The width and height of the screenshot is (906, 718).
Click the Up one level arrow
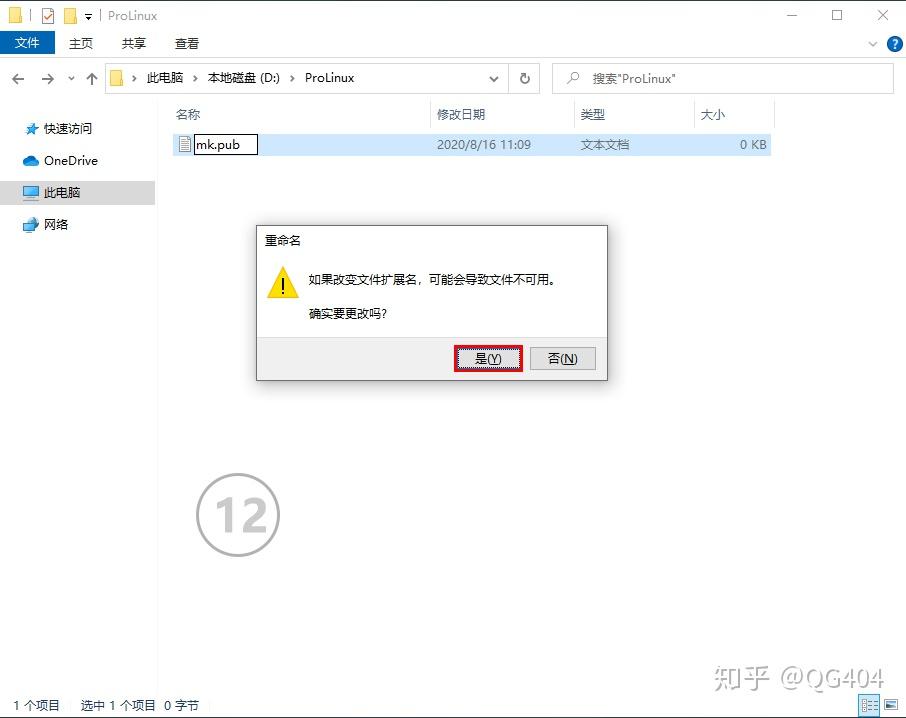(92, 78)
